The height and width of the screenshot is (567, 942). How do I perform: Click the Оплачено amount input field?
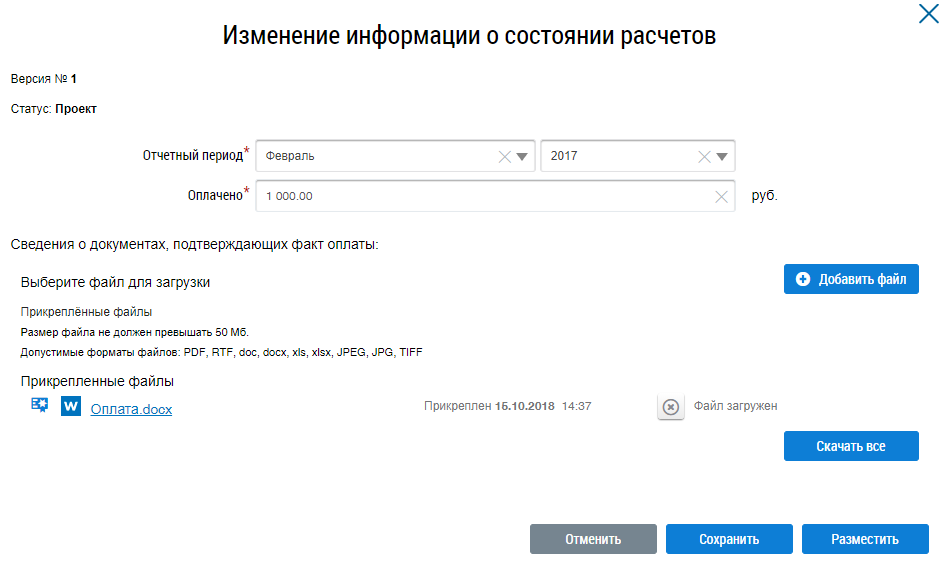[x=480, y=196]
